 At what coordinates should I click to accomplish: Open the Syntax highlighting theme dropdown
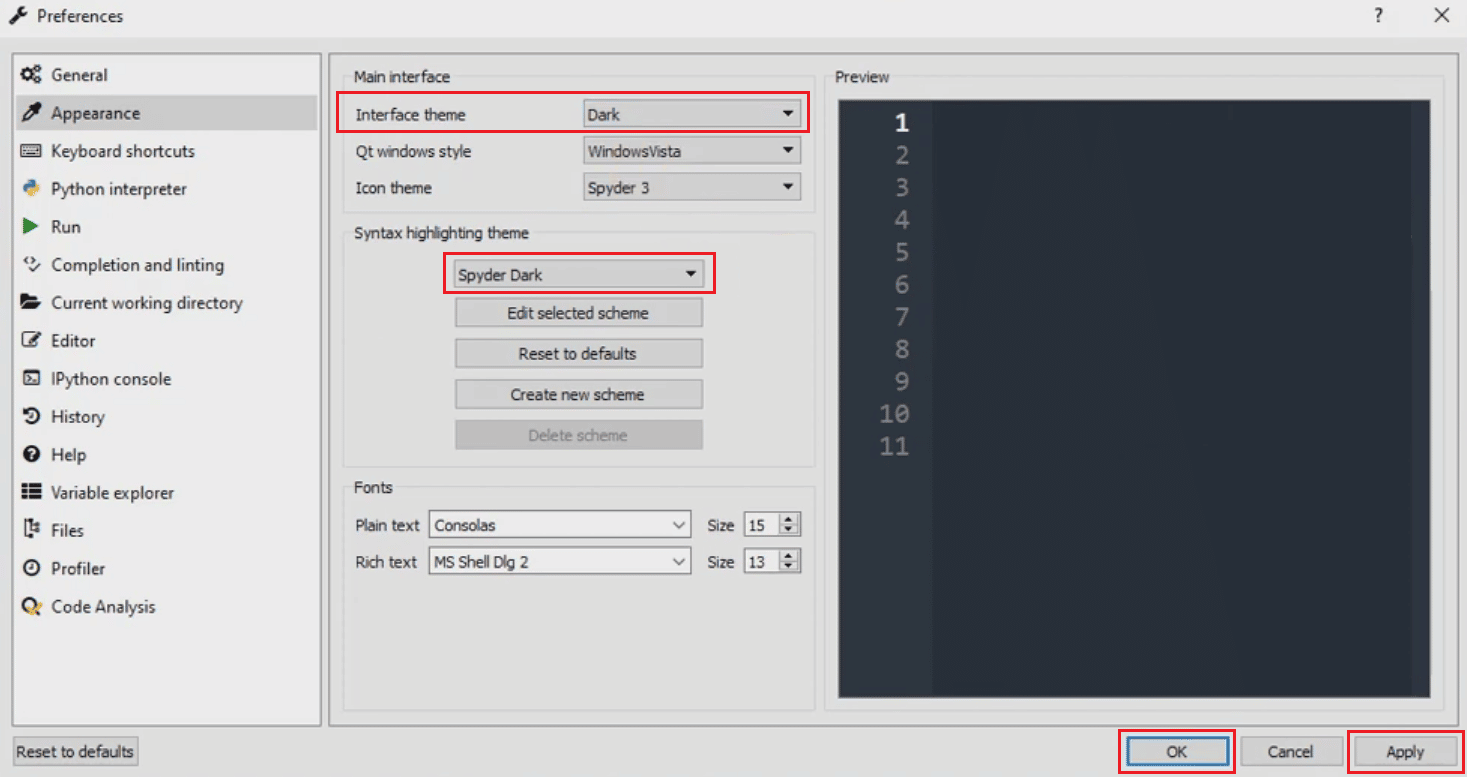tap(579, 273)
